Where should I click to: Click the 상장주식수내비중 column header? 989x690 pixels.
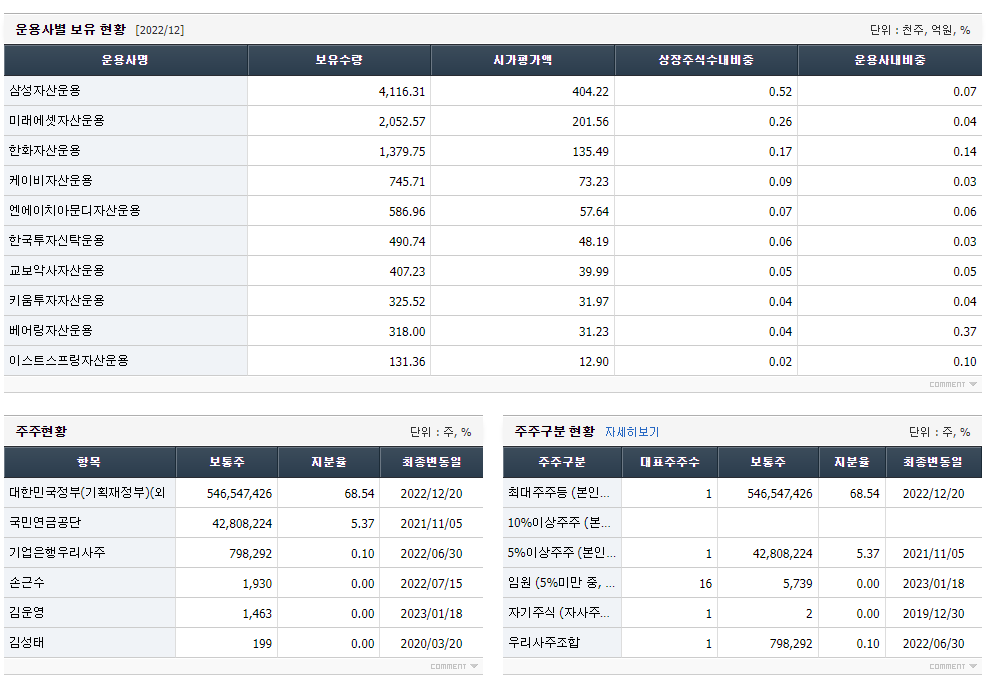pos(706,60)
